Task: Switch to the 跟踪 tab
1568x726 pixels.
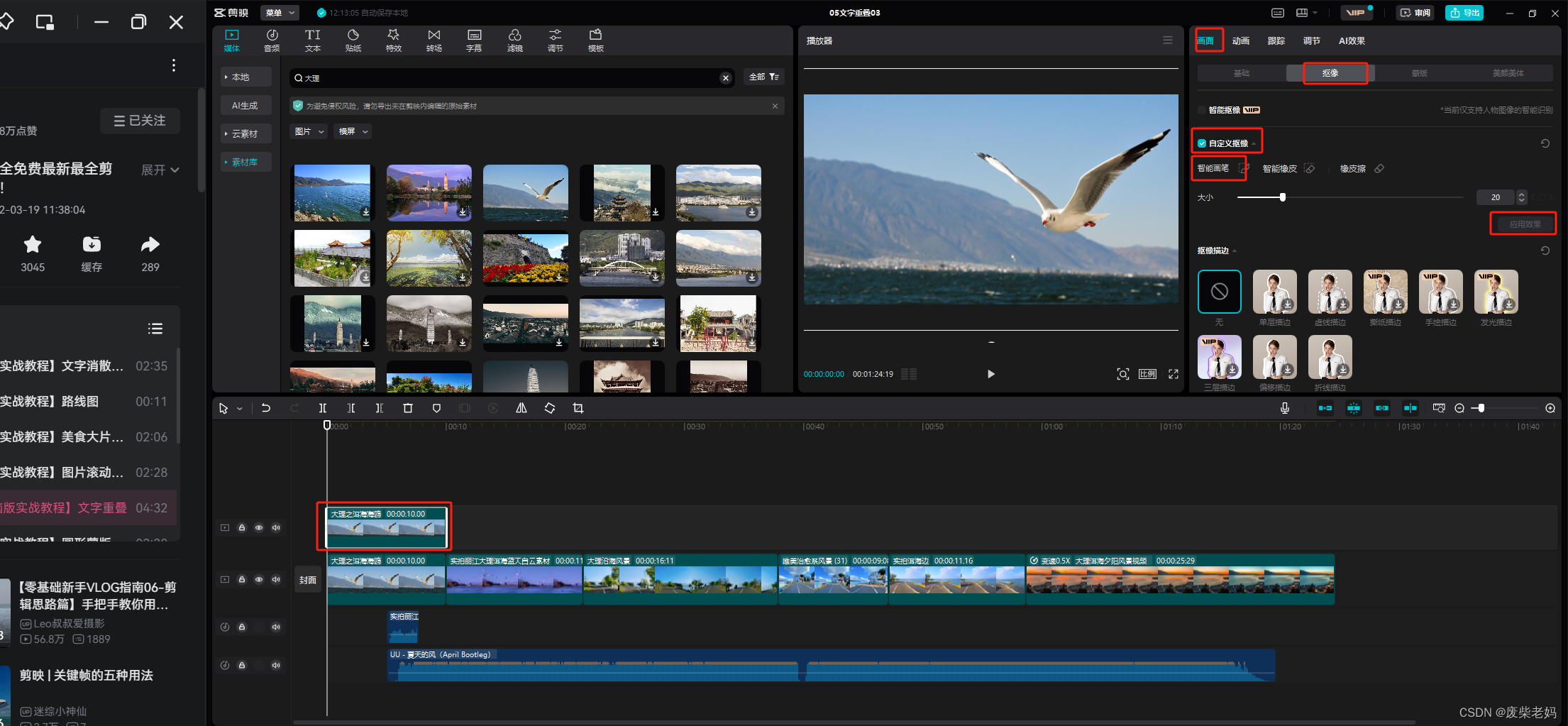Action: 1276,40
